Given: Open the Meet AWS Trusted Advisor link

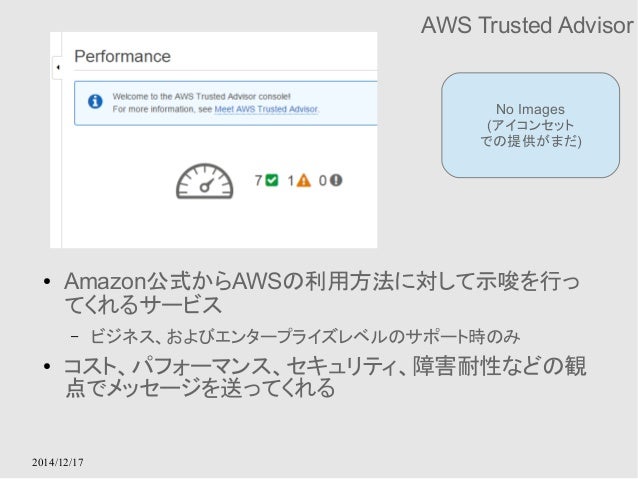Looking at the screenshot, I should pyautogui.click(x=266, y=109).
